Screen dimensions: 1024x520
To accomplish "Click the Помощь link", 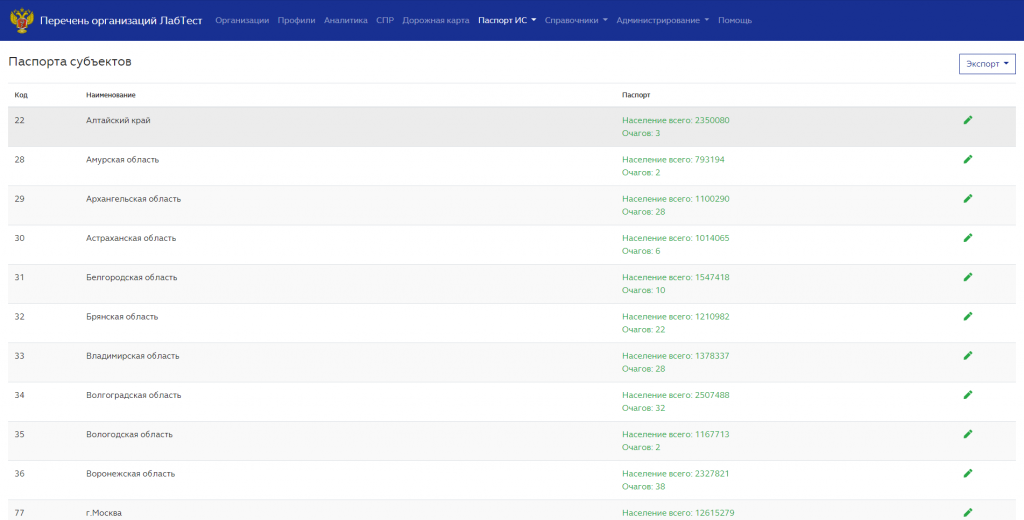I will tap(735, 20).
